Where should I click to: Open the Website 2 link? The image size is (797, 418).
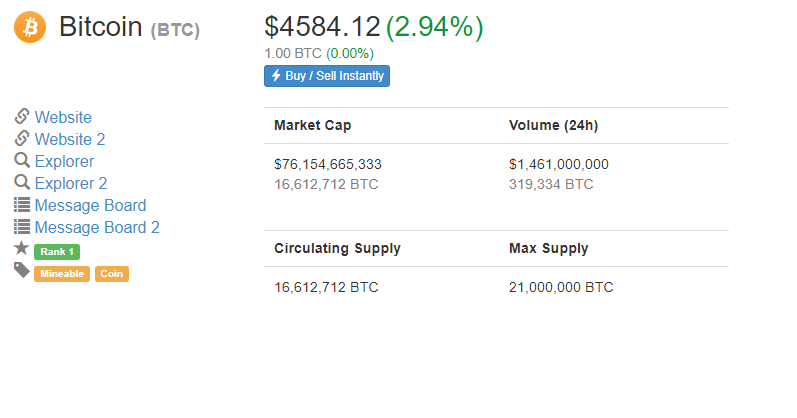pos(70,139)
